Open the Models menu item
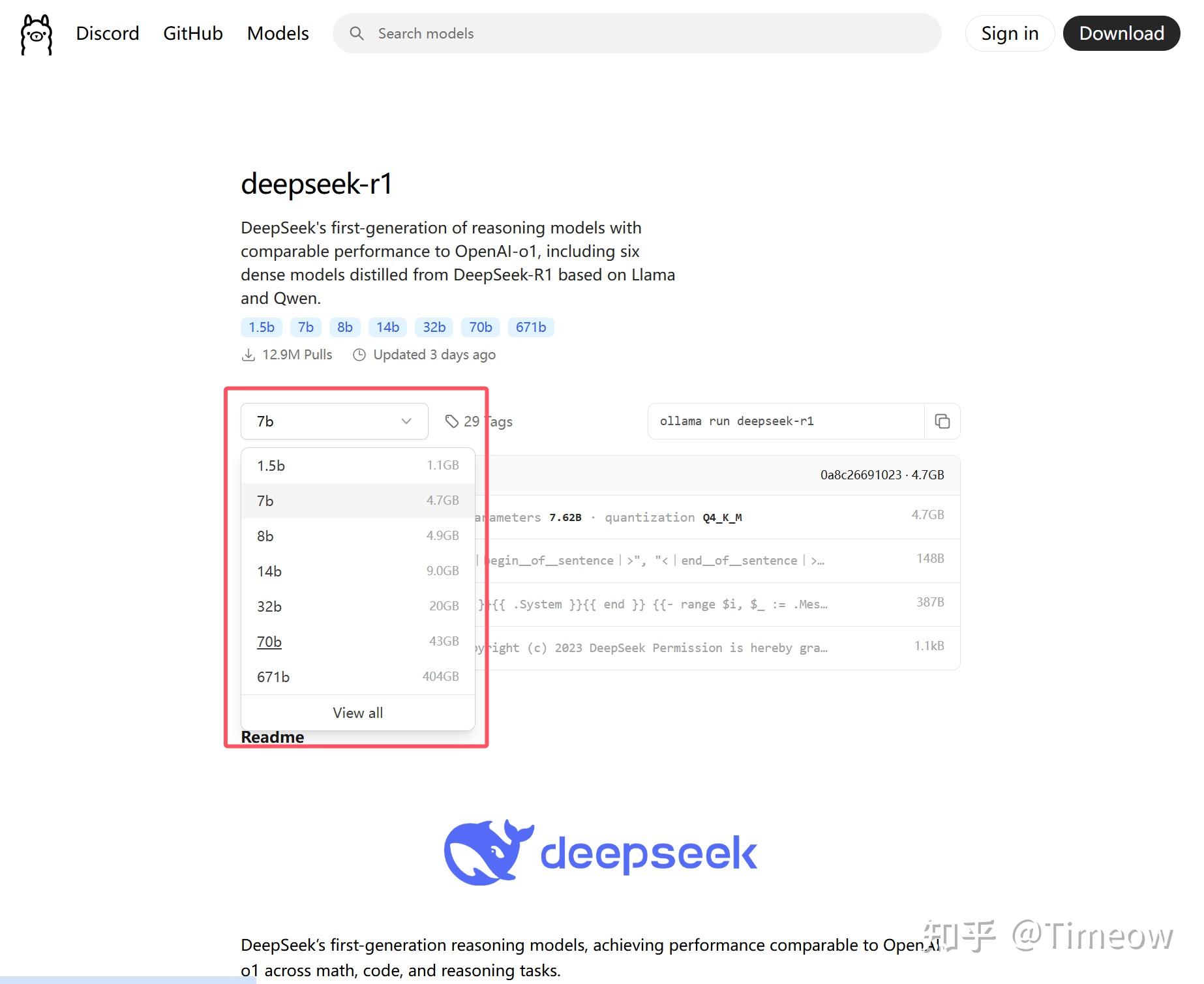 click(x=277, y=33)
